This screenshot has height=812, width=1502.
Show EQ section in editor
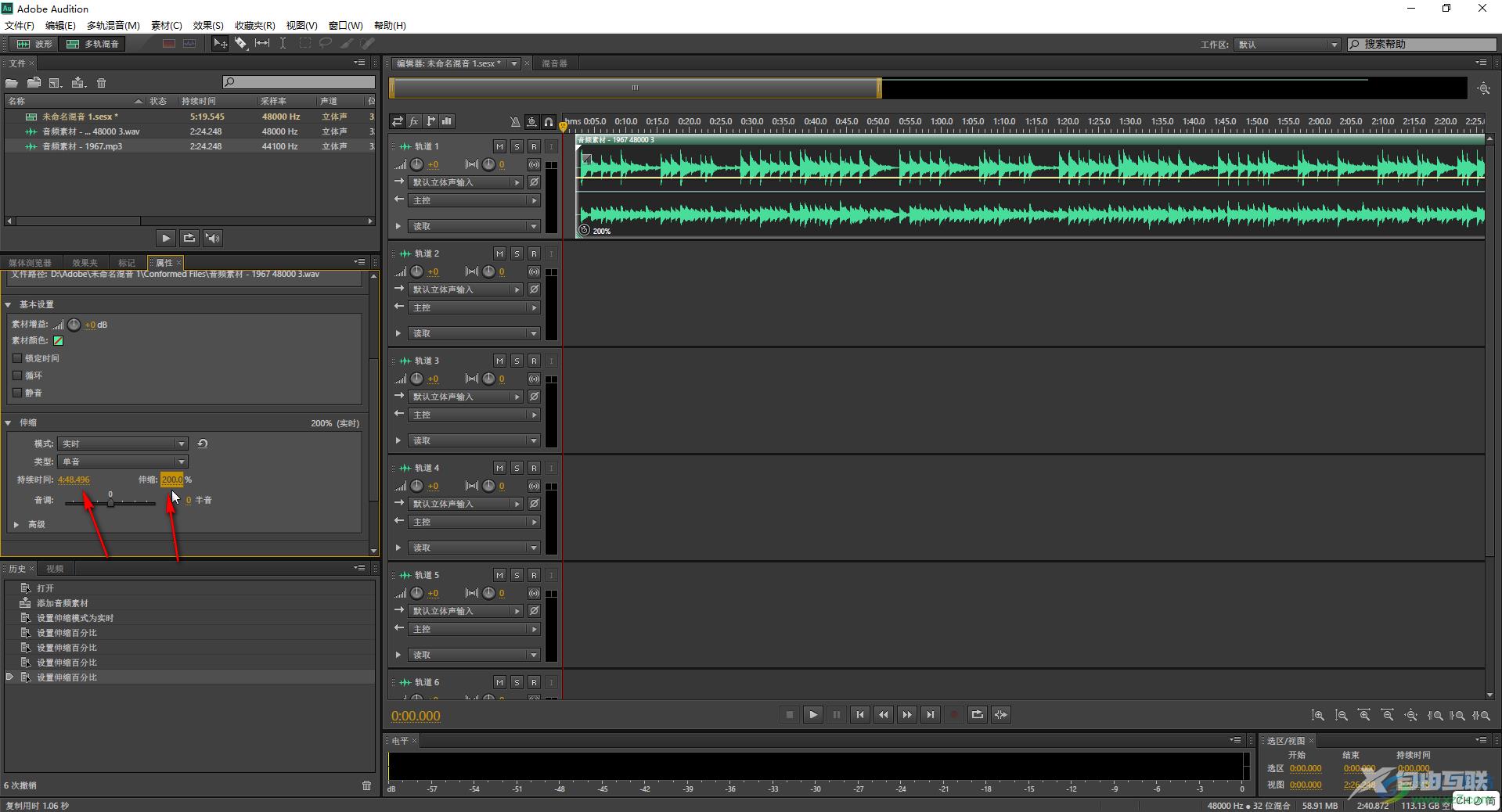coord(447,121)
